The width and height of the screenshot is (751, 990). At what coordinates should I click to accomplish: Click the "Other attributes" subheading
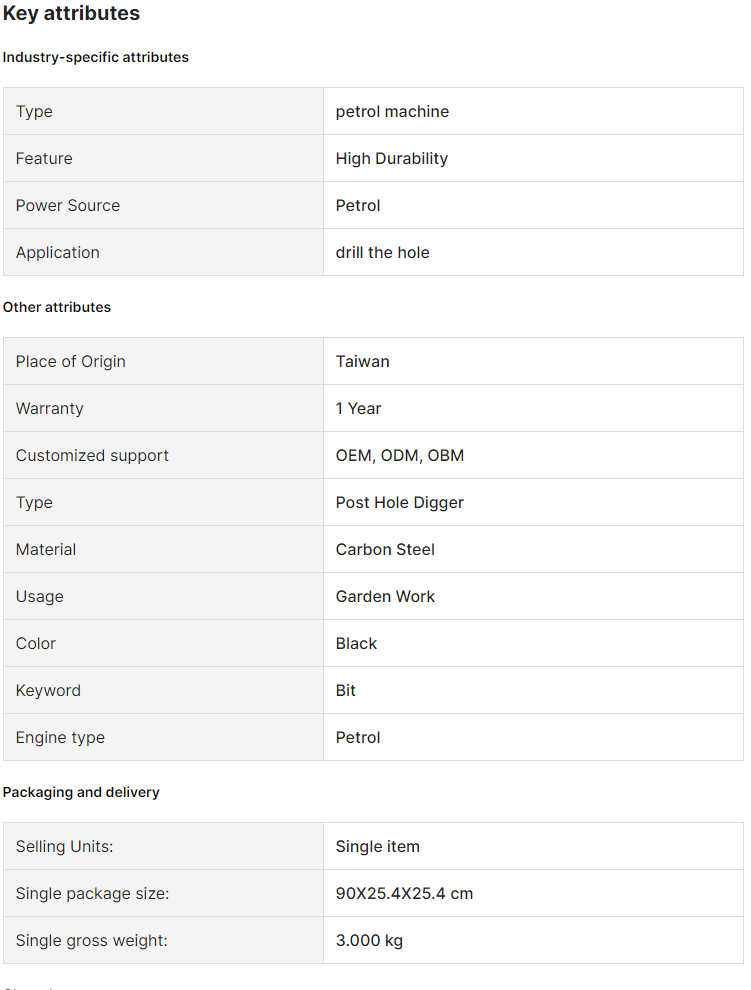[57, 307]
